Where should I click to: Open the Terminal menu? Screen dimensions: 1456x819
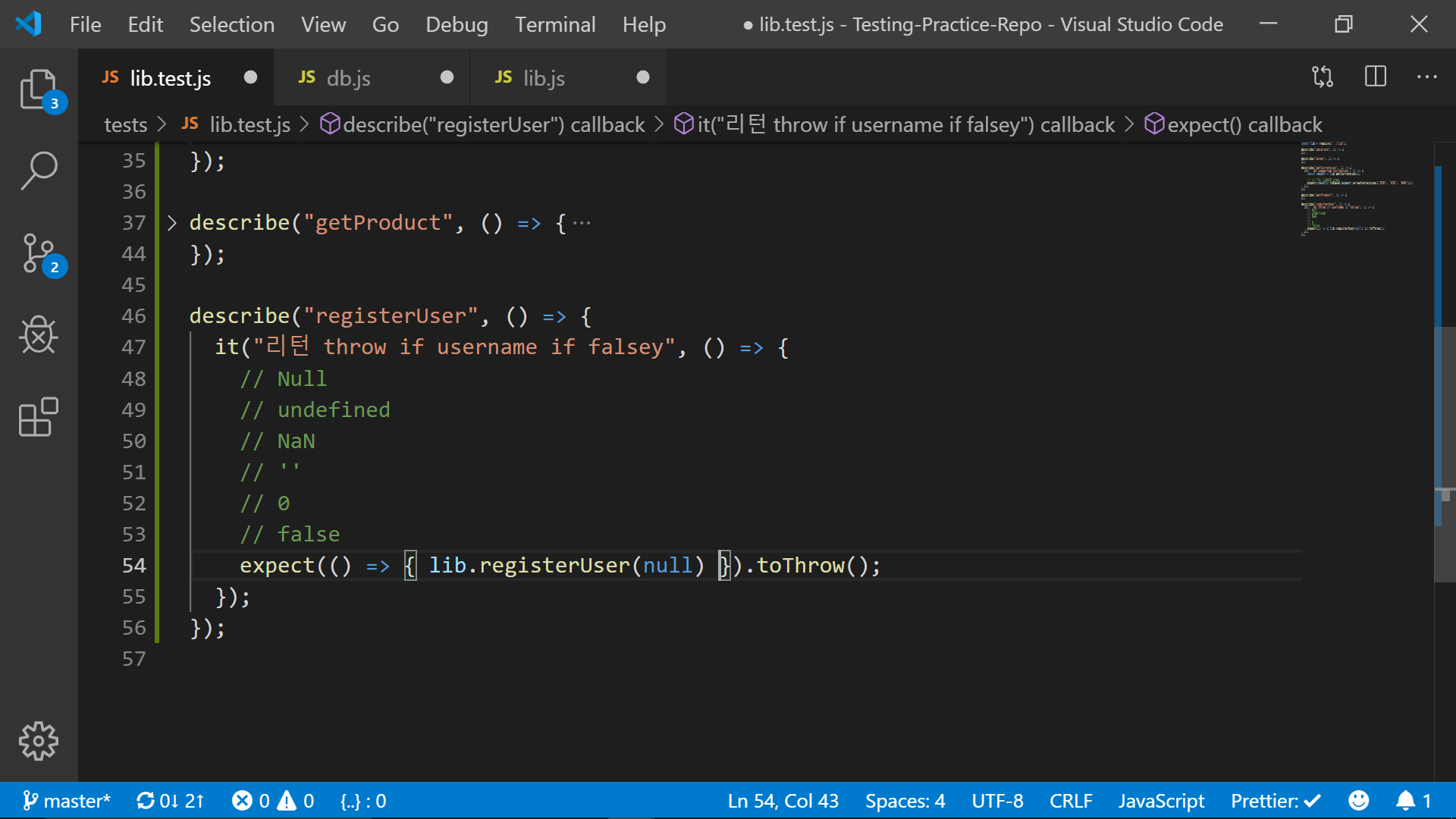(555, 24)
